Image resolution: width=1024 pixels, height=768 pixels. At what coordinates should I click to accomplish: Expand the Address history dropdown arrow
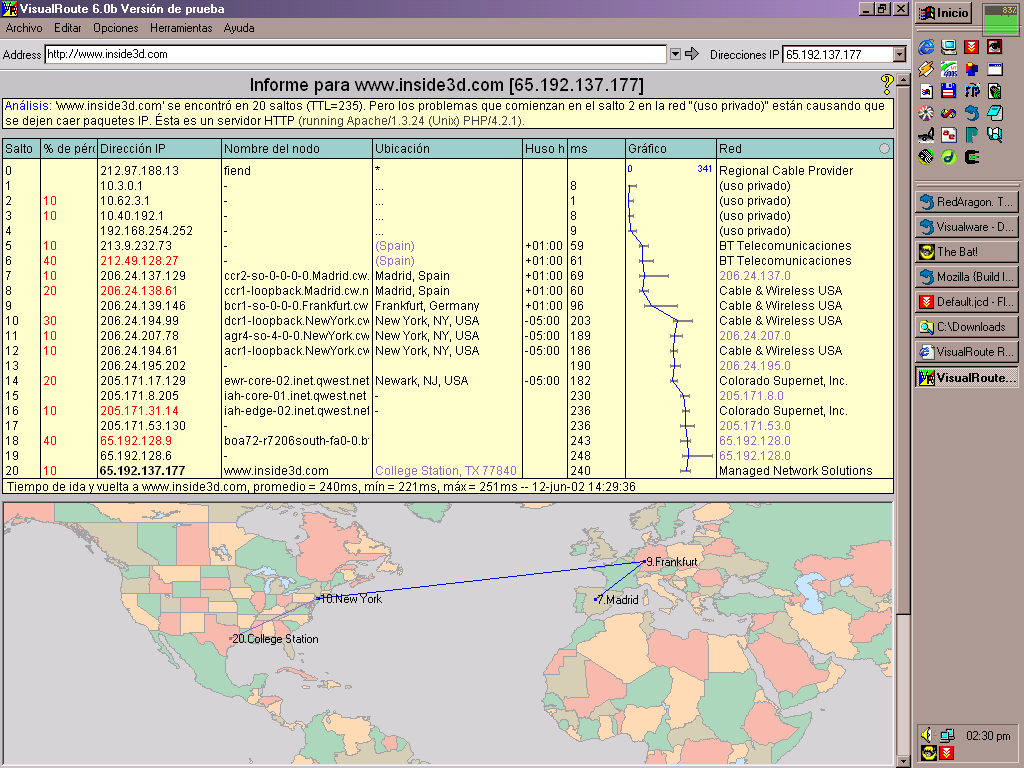click(x=675, y=54)
